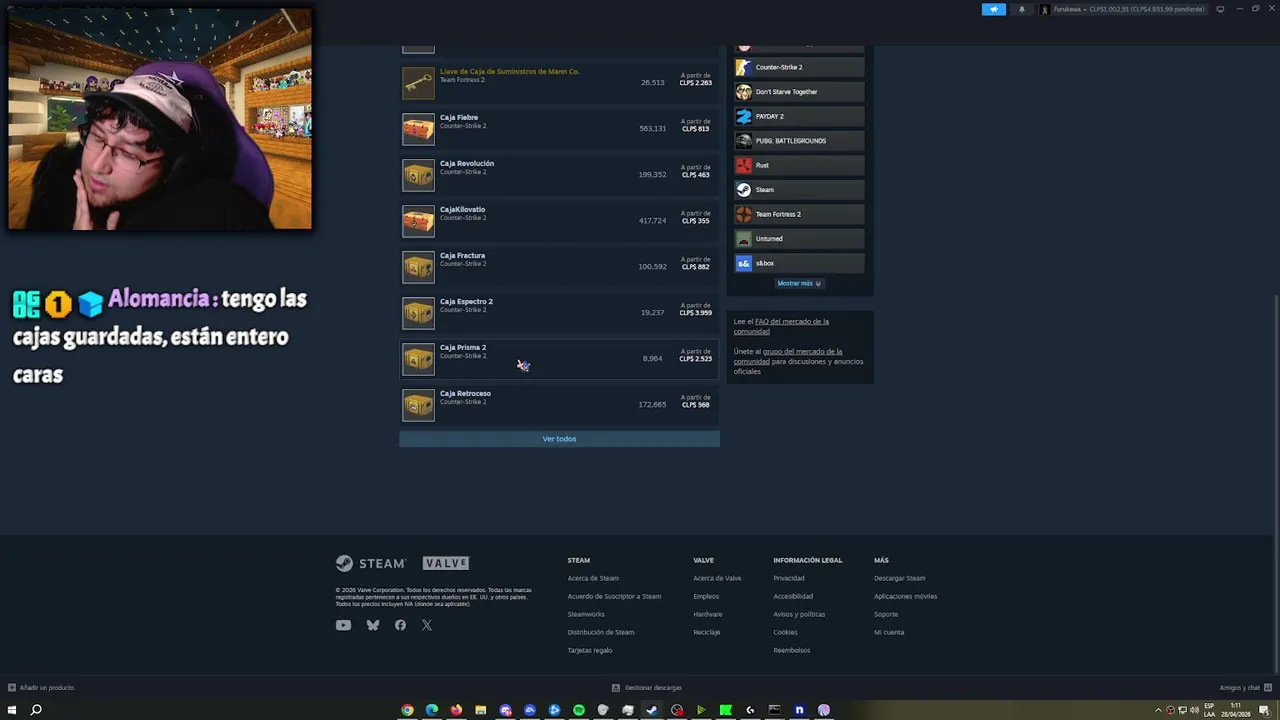Open the Steam notifications bell

pos(1021,9)
